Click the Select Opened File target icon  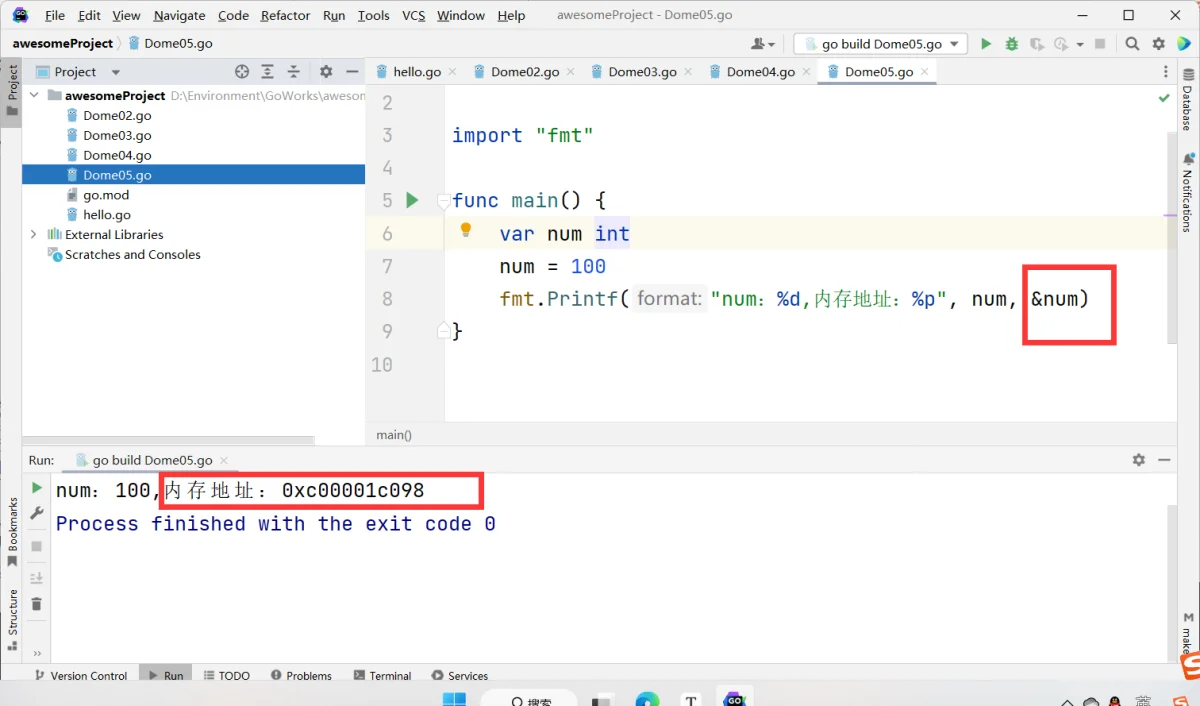[x=241, y=72]
